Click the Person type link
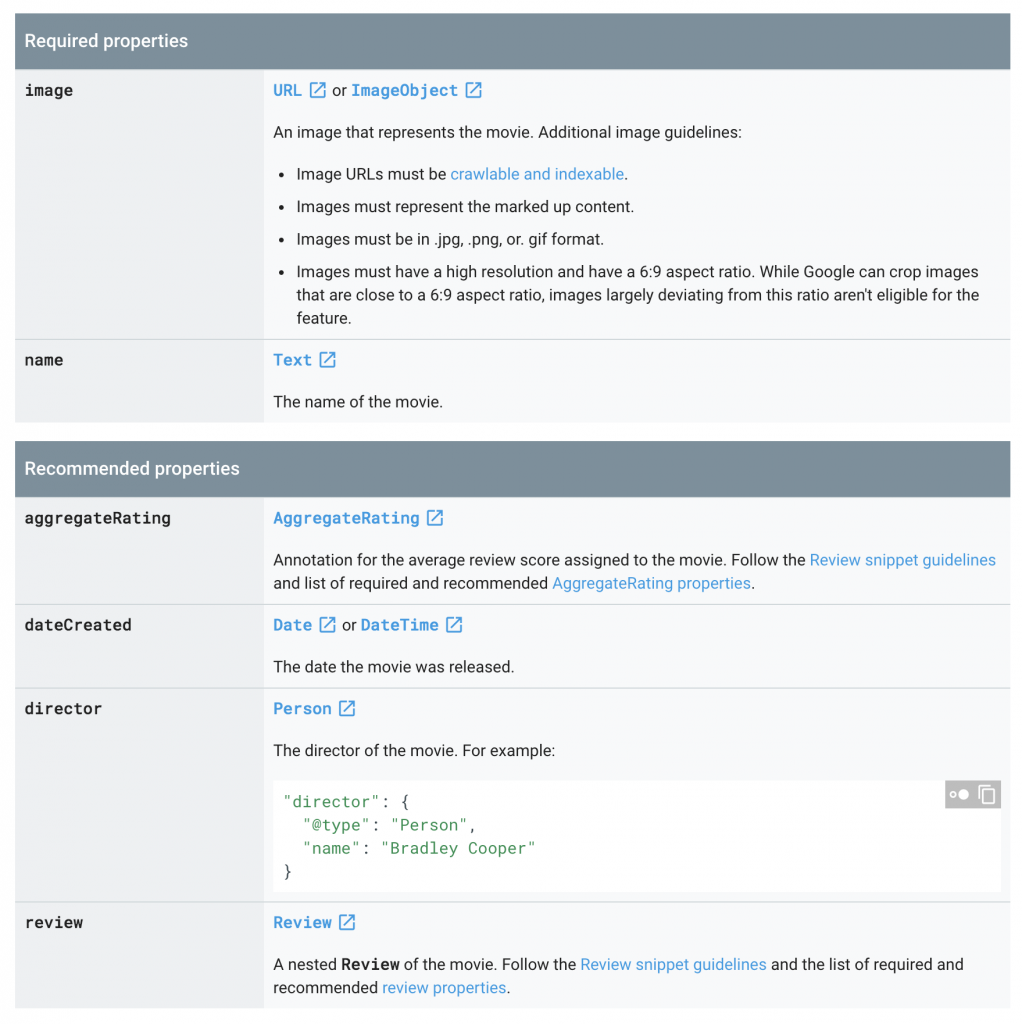This screenshot has height=1024, width=1022. [x=302, y=709]
